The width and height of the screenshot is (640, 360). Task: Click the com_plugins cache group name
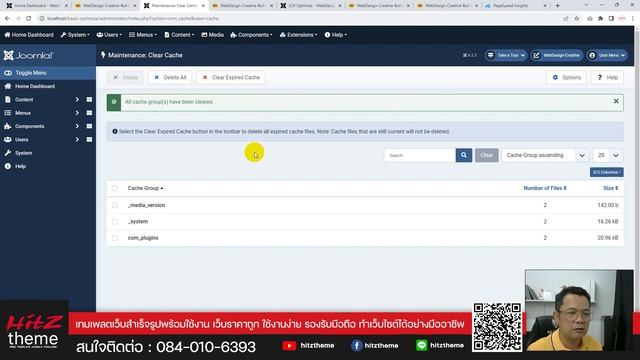(143, 238)
